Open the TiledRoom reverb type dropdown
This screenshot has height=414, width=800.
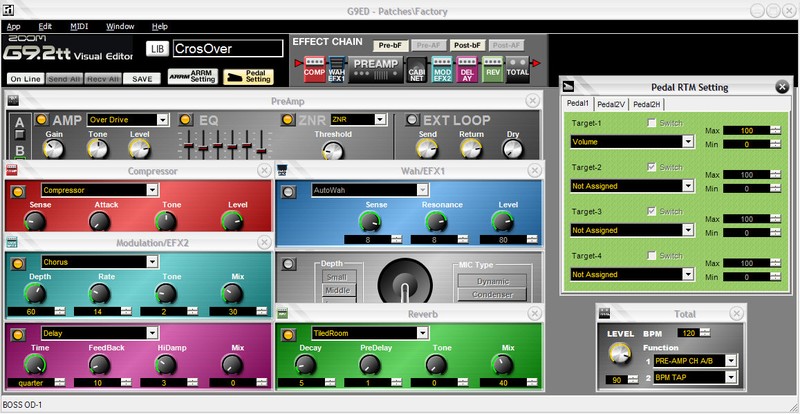422,333
